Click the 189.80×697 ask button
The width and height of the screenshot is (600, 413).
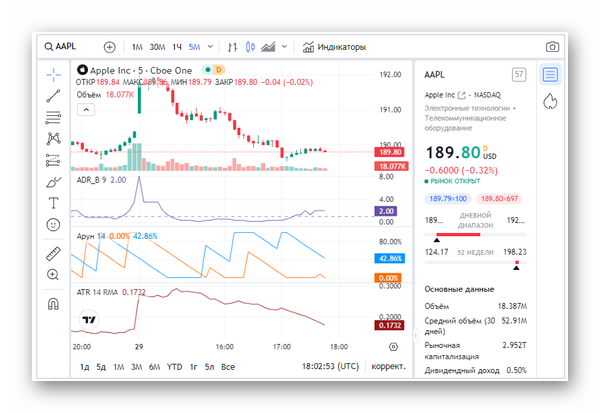(x=499, y=199)
